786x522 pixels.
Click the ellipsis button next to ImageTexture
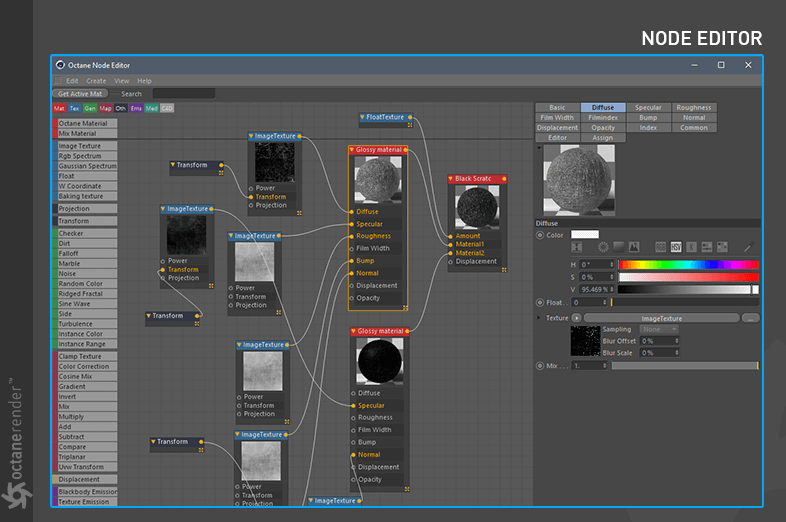pyautogui.click(x=750, y=318)
